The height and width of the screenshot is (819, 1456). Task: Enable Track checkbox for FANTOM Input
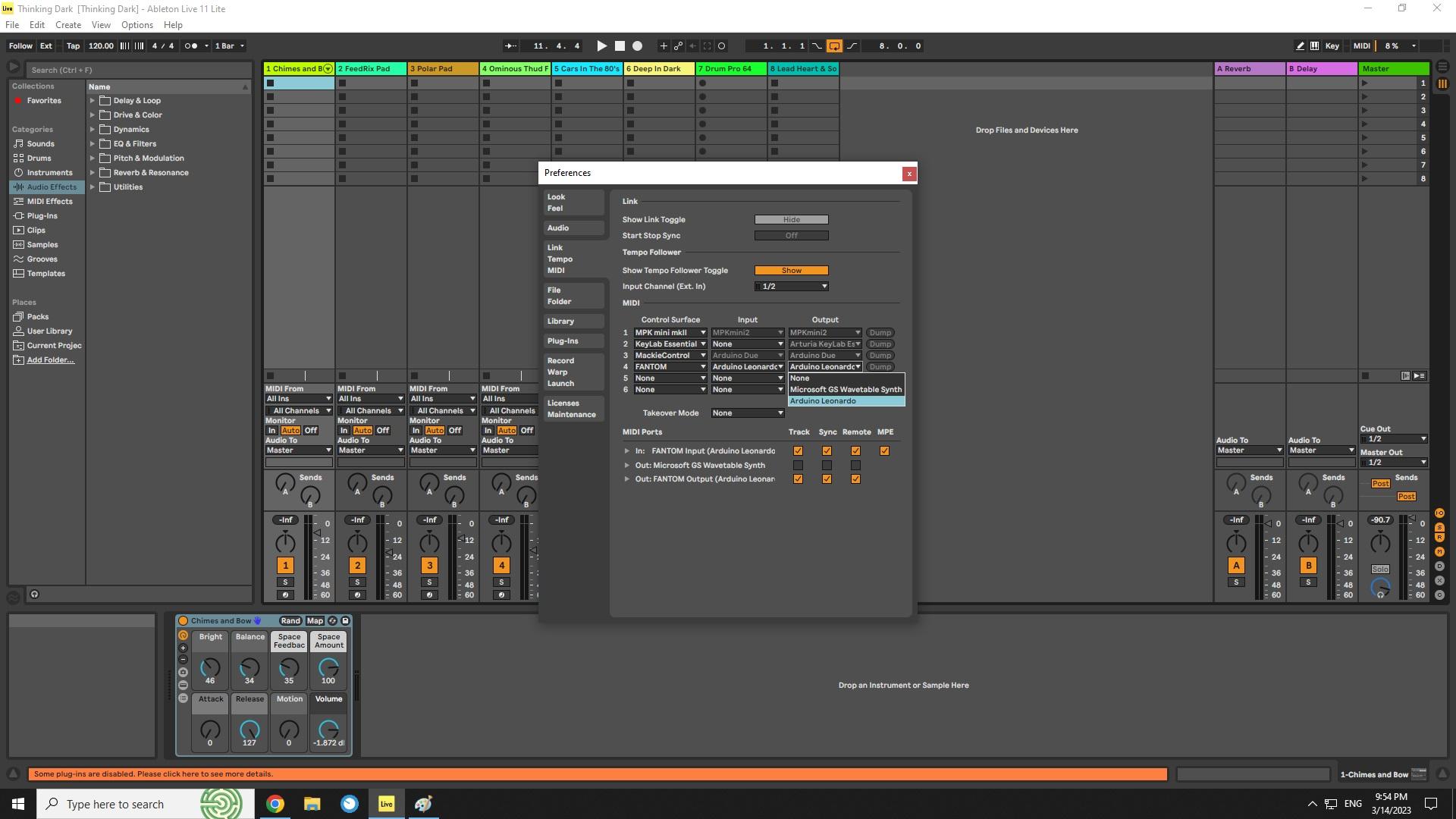pos(797,450)
